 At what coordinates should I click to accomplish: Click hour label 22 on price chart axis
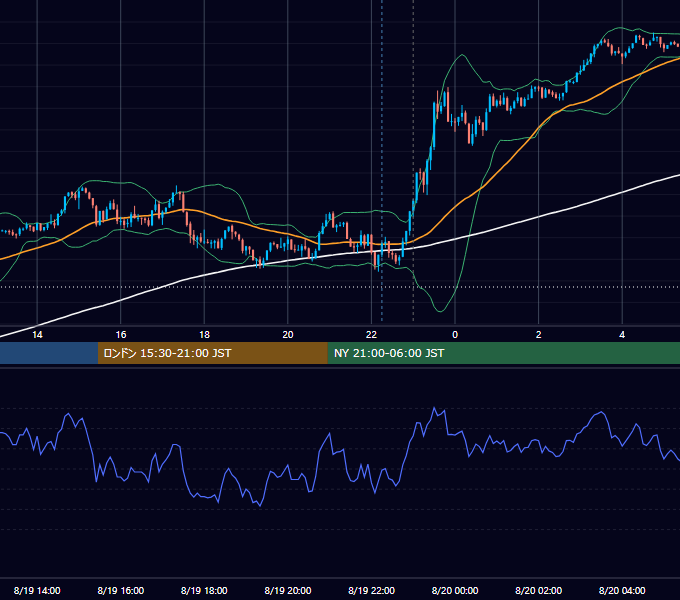tap(371, 335)
